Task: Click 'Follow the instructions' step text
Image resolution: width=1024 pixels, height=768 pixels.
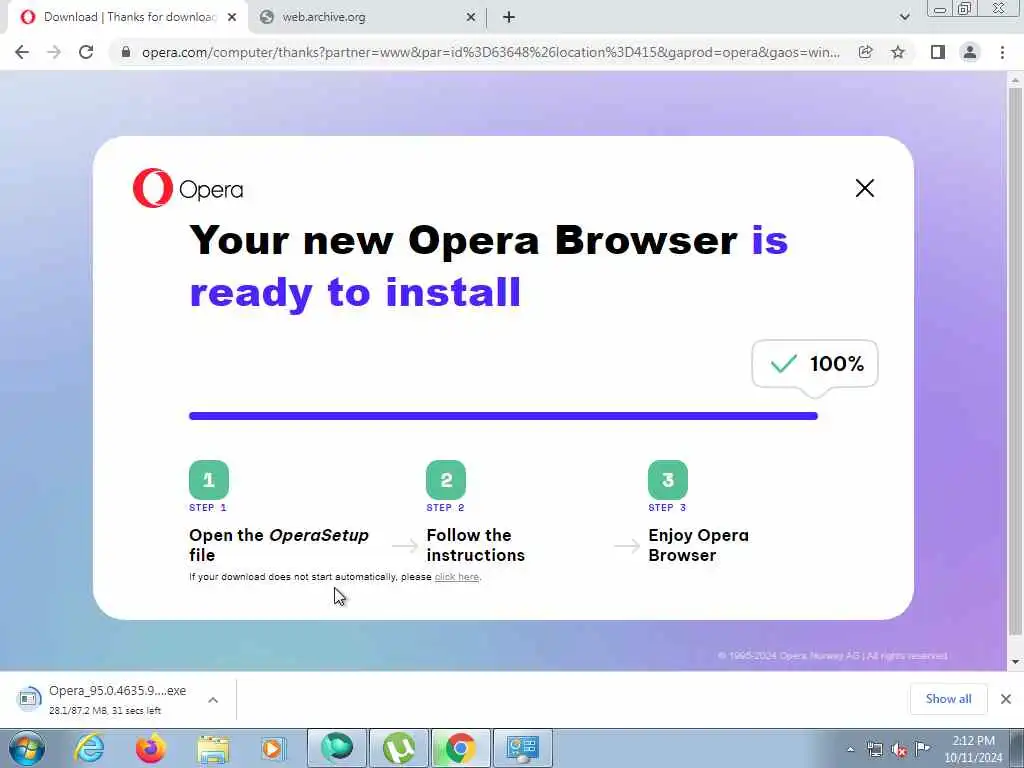Action: pyautogui.click(x=475, y=545)
